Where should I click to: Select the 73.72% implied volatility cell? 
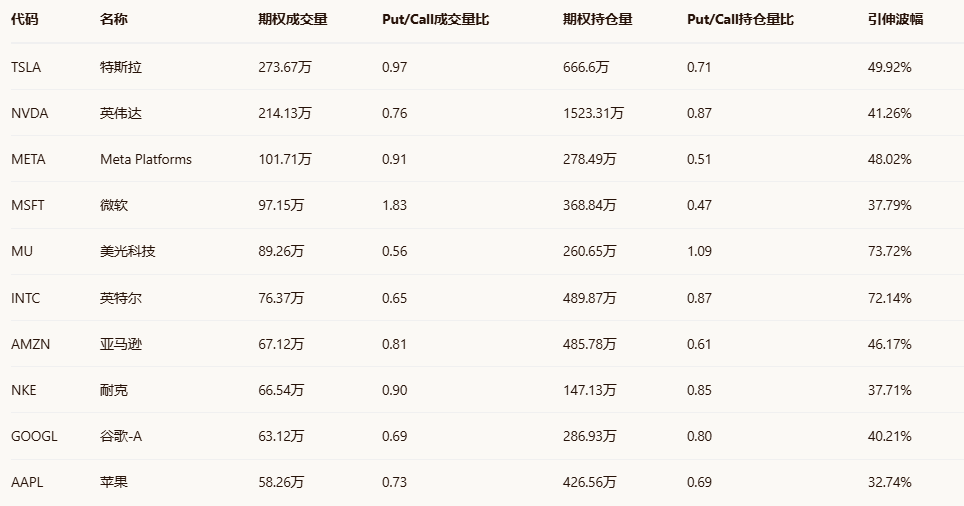coord(890,251)
